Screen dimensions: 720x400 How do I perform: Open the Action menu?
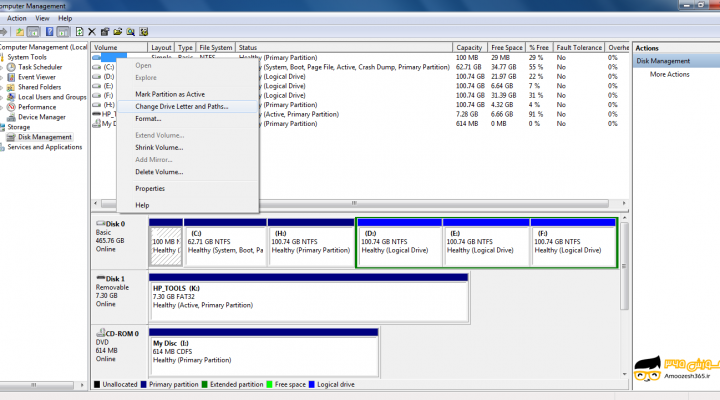[17, 18]
